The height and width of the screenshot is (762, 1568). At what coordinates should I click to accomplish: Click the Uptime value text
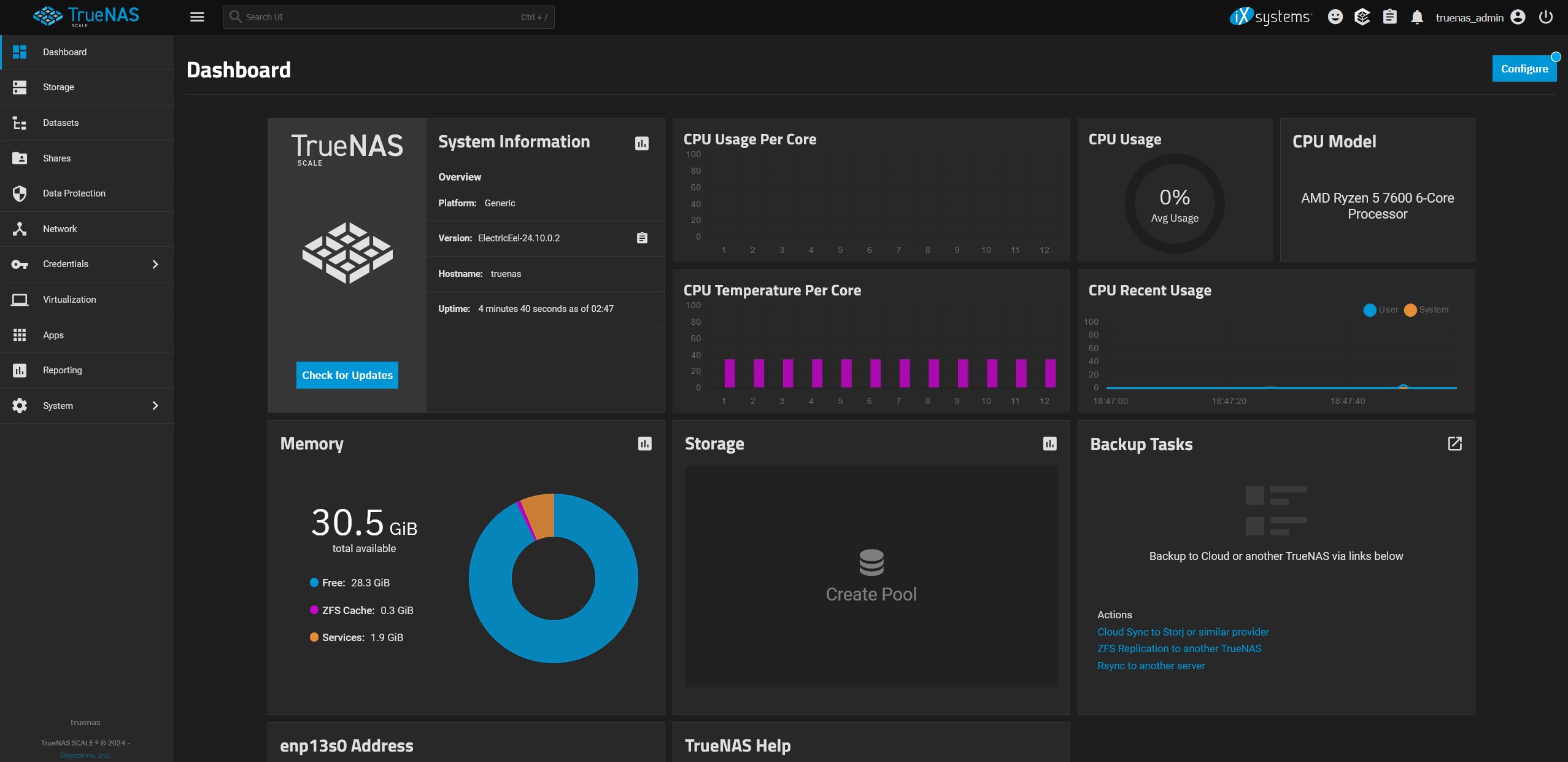[x=546, y=309]
